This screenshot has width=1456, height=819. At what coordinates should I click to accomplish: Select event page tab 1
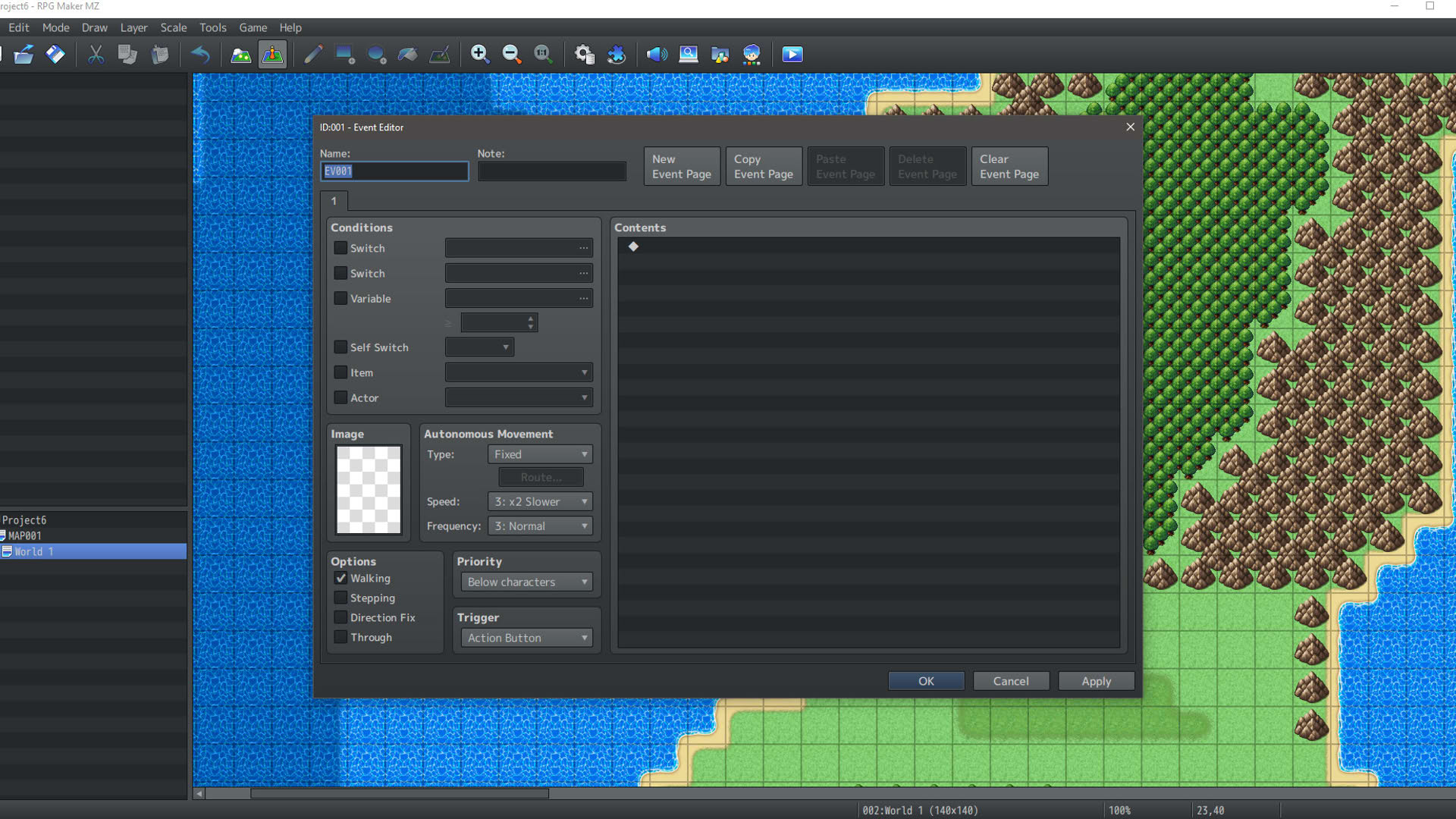(334, 201)
